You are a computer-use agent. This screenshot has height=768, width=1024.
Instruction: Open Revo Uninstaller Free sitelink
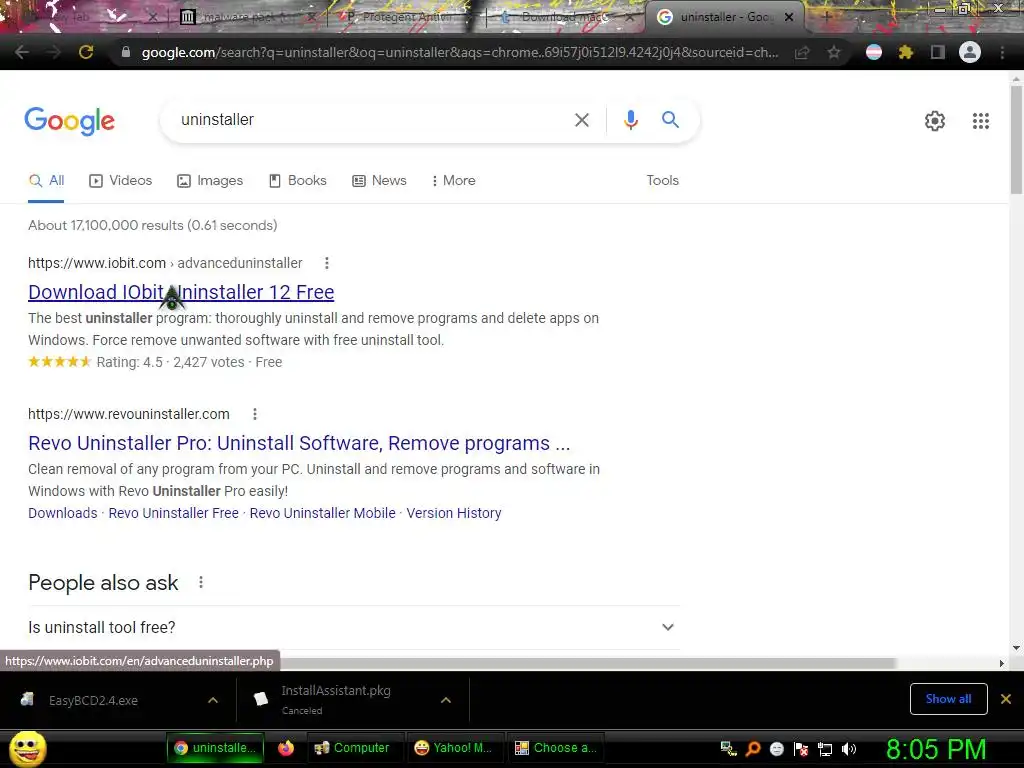[x=174, y=513]
